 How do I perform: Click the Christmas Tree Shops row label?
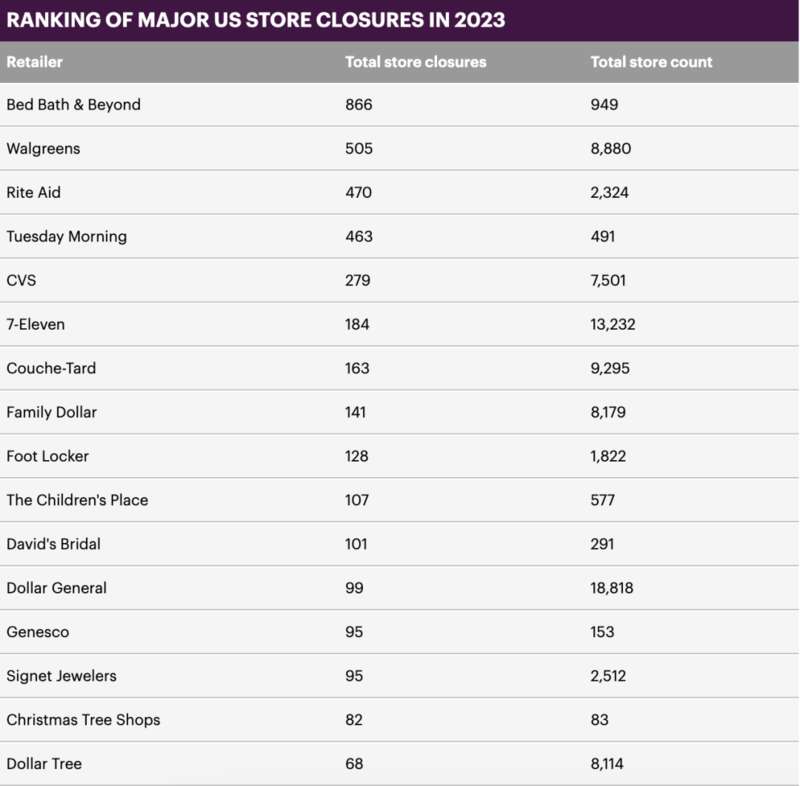pyautogui.click(x=83, y=721)
